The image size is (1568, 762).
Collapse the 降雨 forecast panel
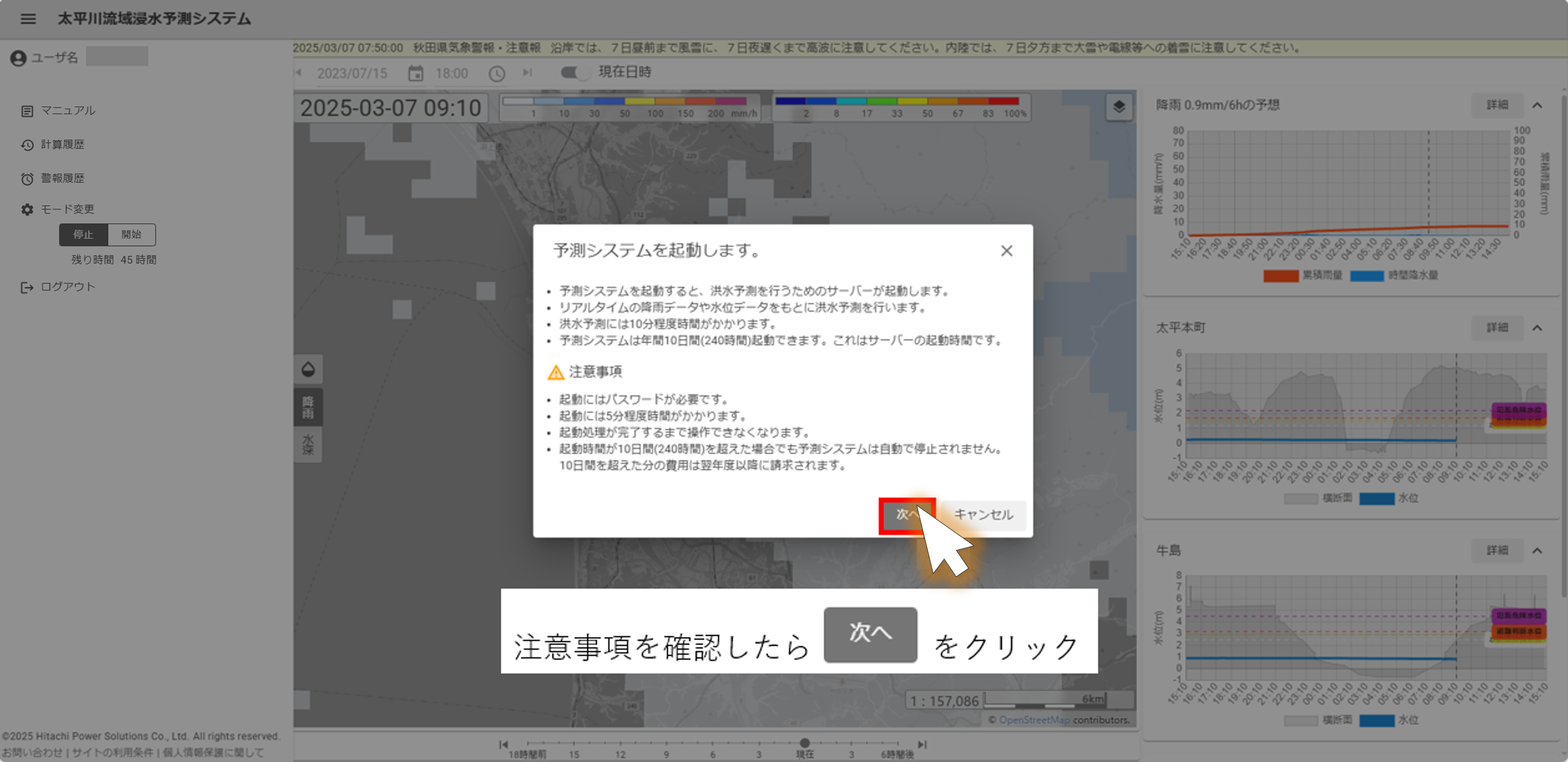pos(1537,105)
